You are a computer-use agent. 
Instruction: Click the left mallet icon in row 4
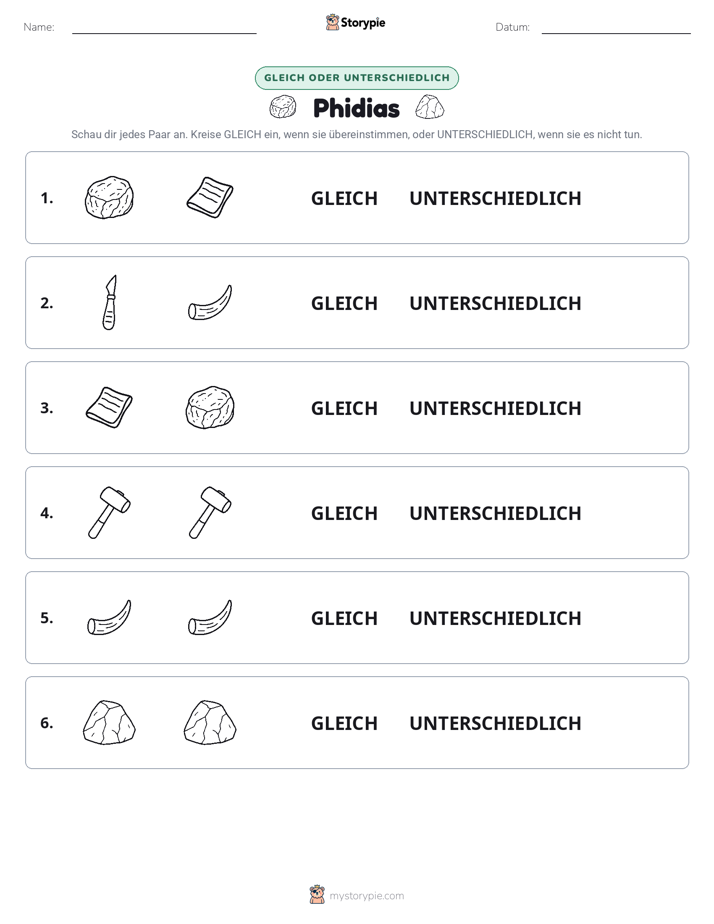[109, 513]
